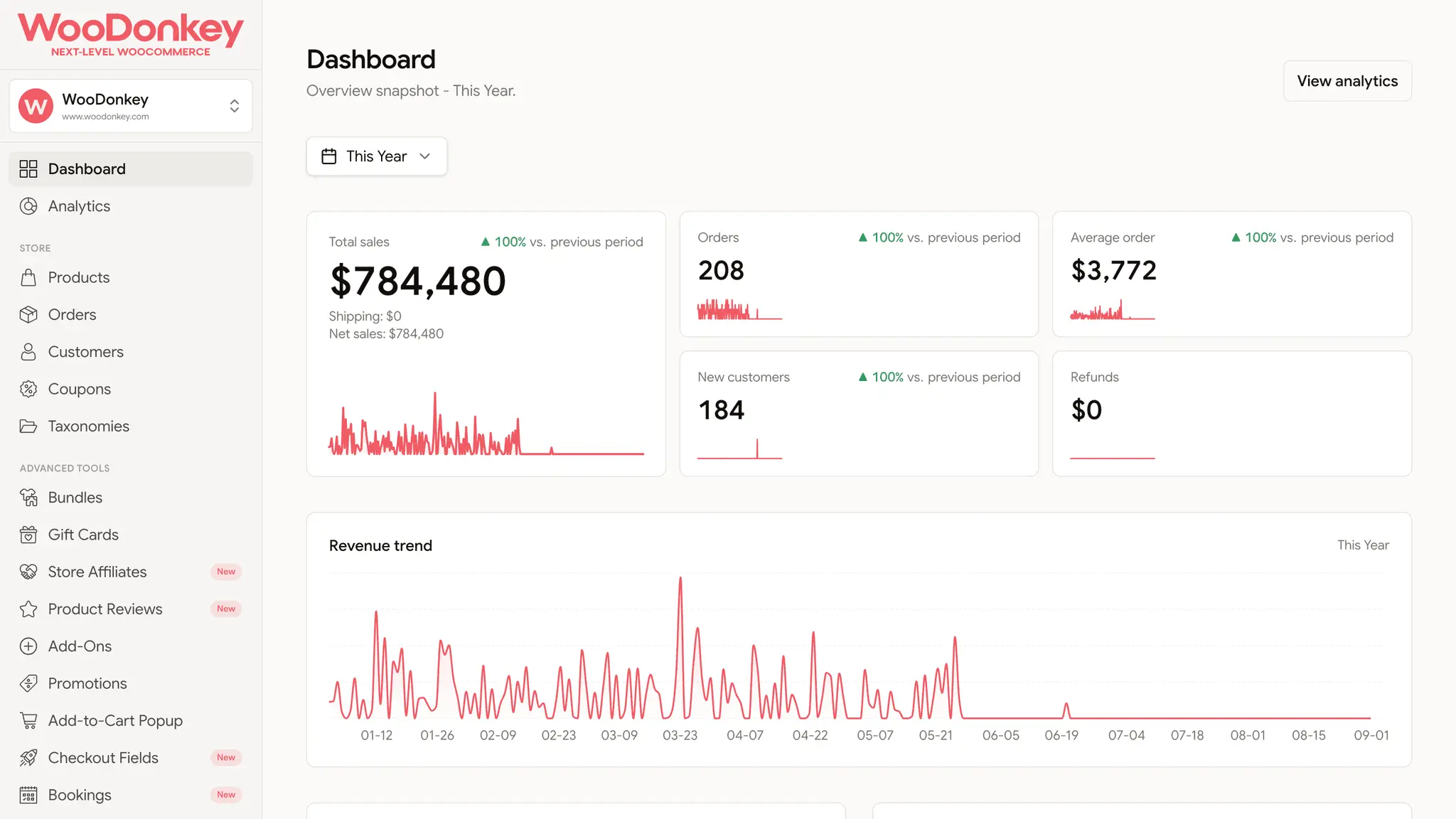Click the Net sales: $784,480 text

click(x=386, y=334)
